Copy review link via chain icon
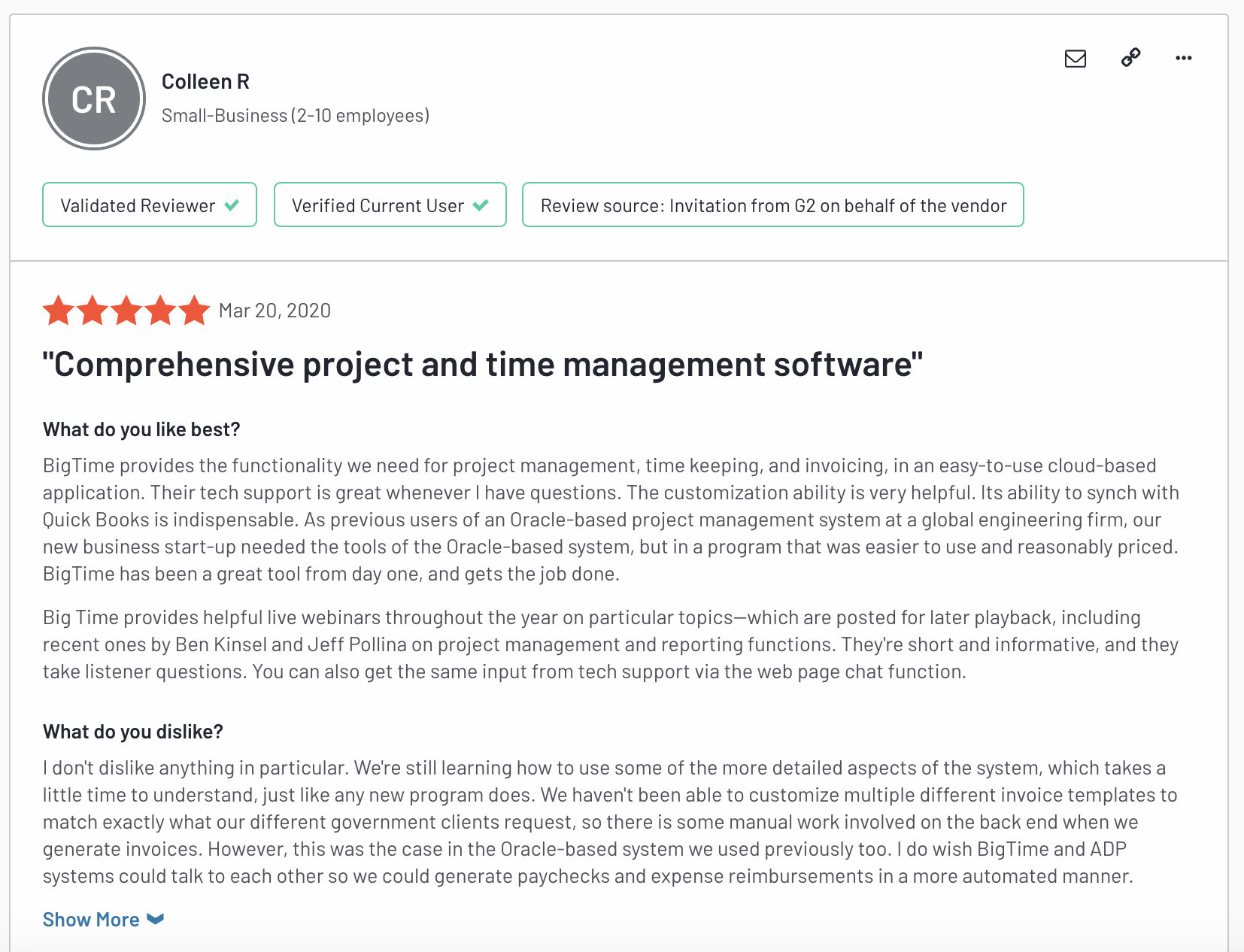 tap(1130, 58)
